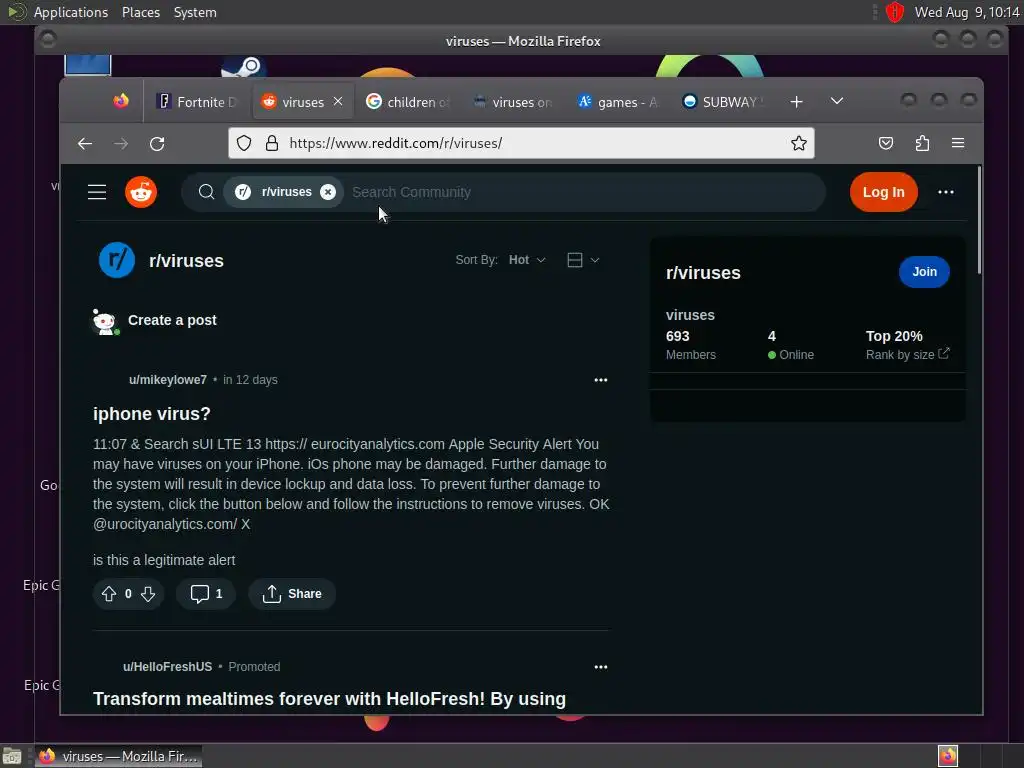Remove the r/viruses search filter chip
The image size is (1024, 768).
(x=328, y=192)
